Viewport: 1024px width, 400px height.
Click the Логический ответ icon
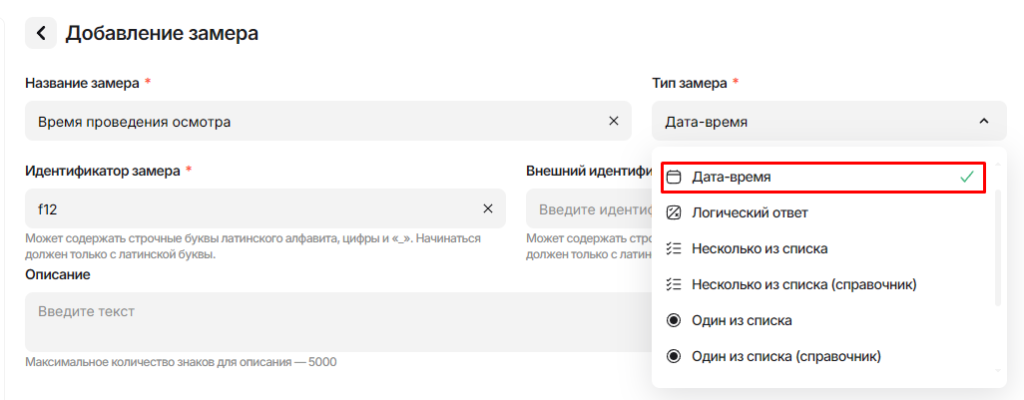coord(674,213)
